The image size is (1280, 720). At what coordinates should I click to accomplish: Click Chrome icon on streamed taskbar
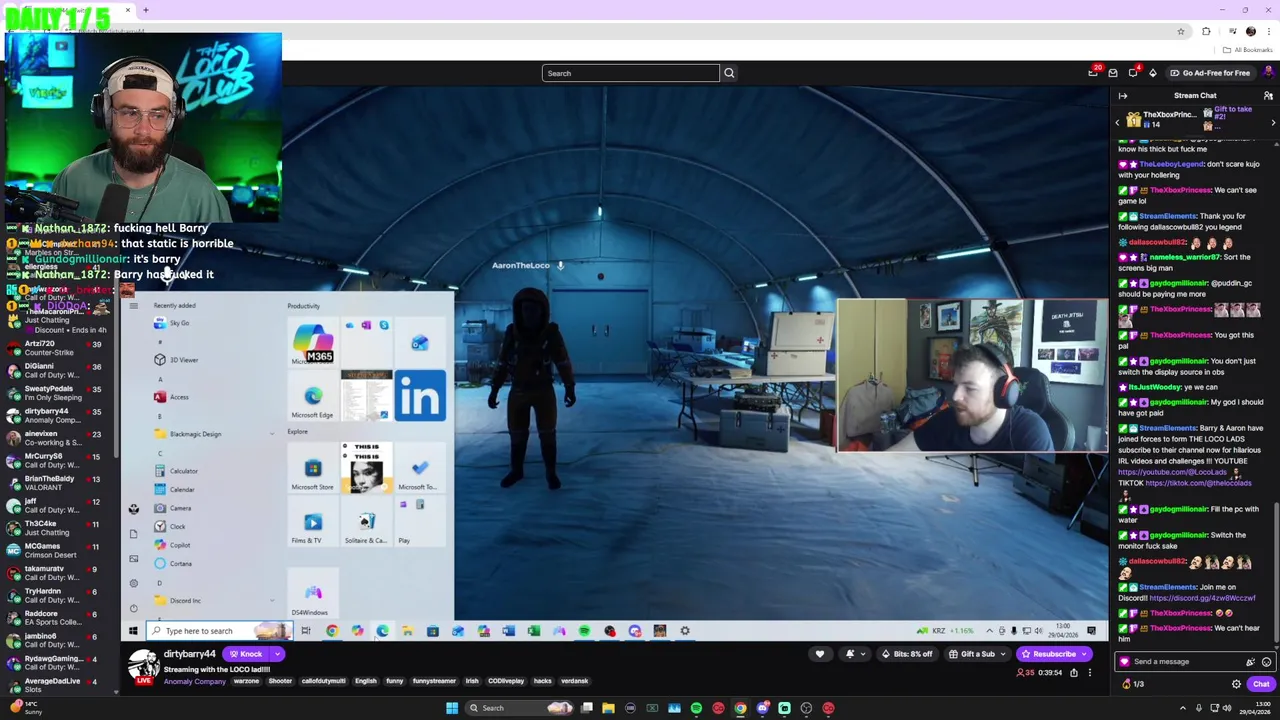pos(332,631)
